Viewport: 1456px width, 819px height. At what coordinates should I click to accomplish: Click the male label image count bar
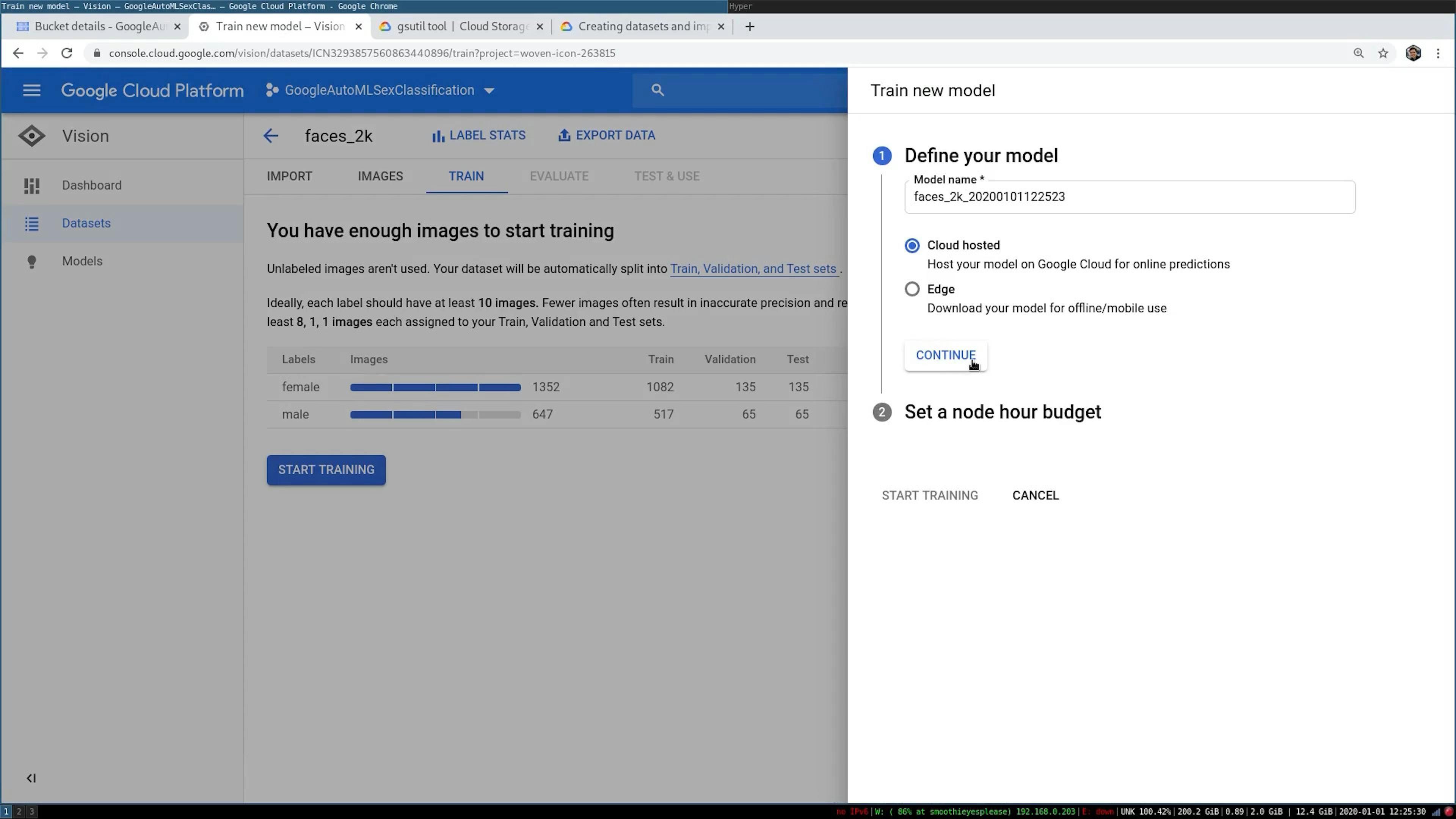tap(435, 414)
